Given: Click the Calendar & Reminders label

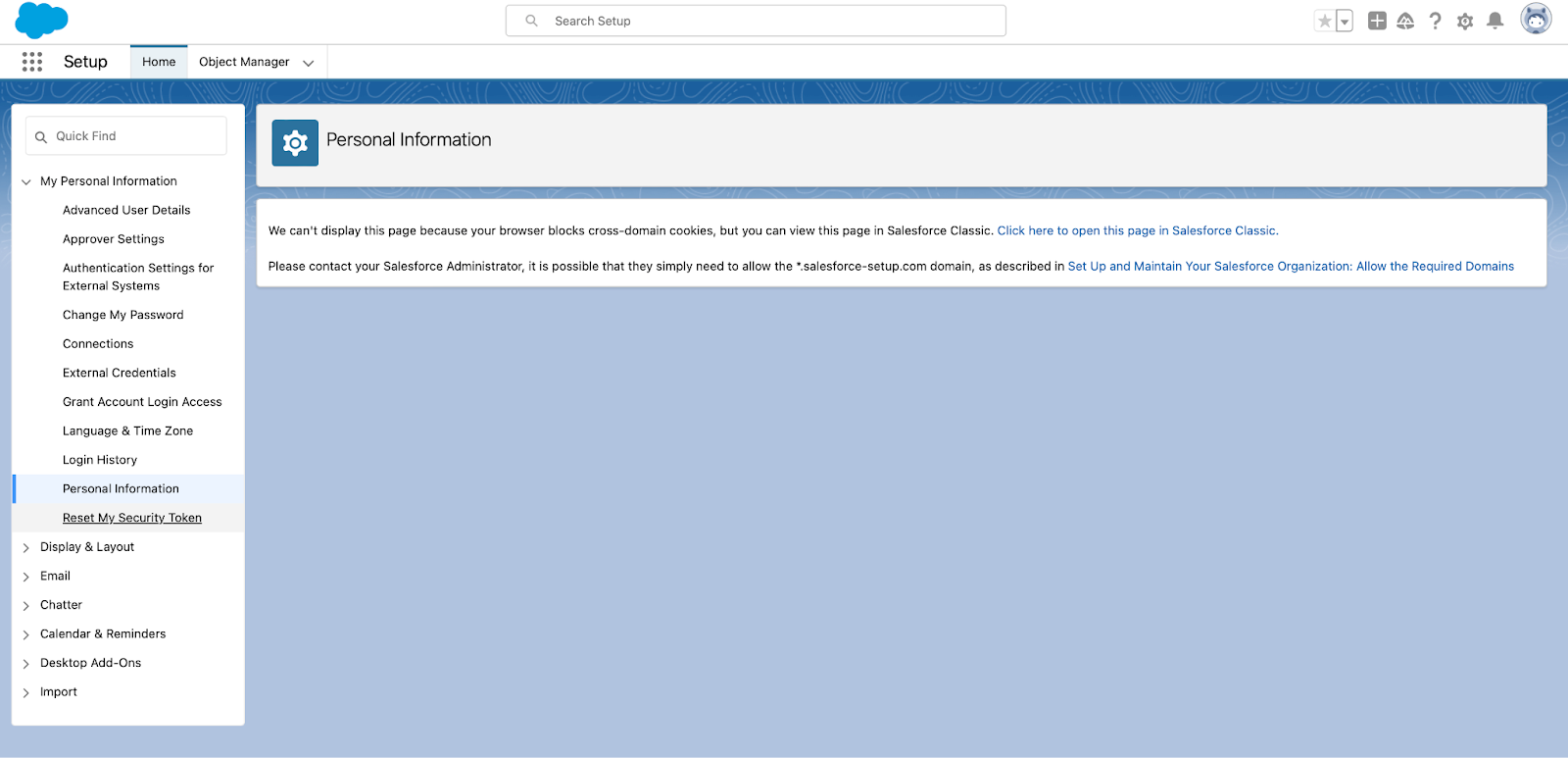Looking at the screenshot, I should tap(103, 634).
